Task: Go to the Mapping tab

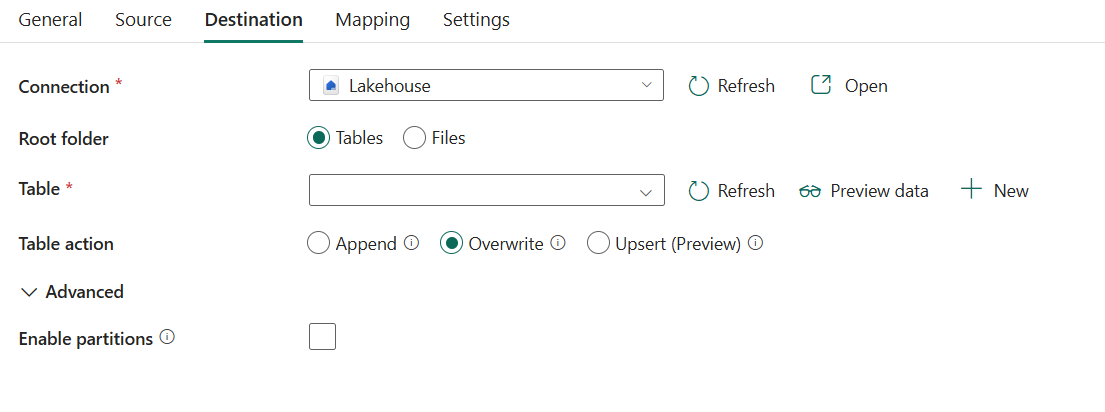Action: click(372, 20)
